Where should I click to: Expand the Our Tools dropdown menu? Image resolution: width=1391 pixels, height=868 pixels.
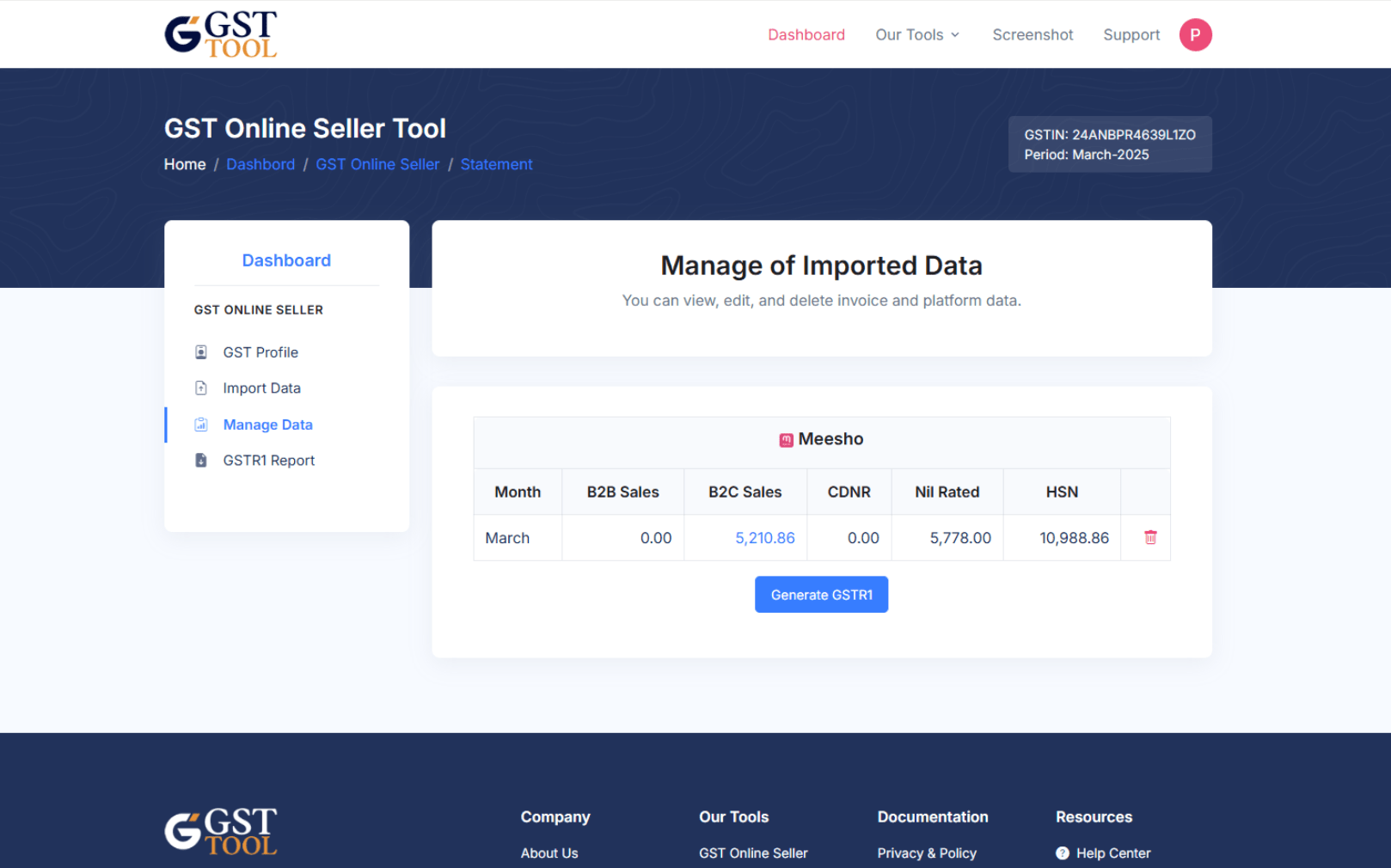coord(917,35)
